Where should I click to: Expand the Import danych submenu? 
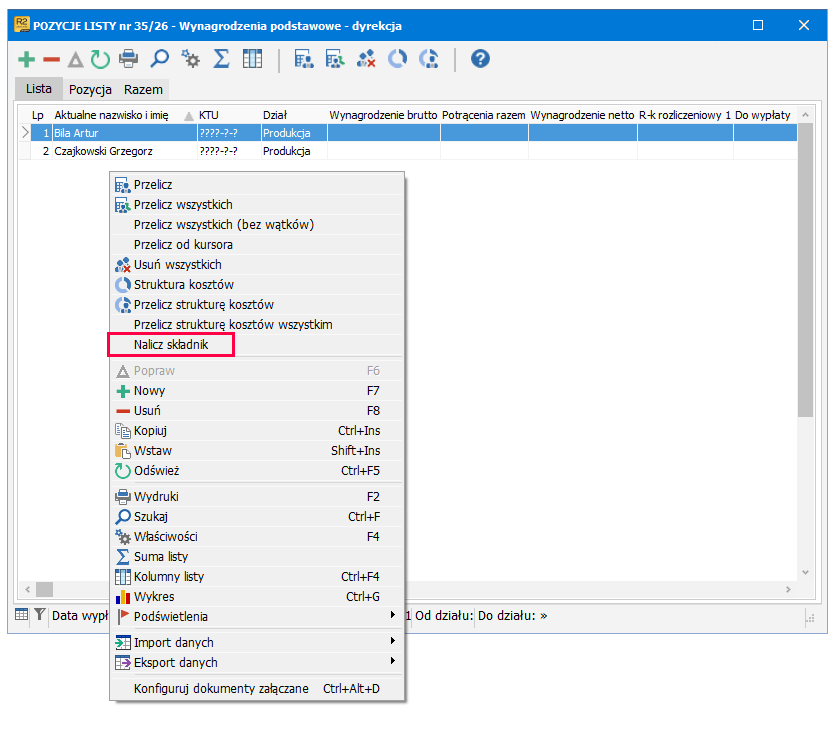(256, 642)
